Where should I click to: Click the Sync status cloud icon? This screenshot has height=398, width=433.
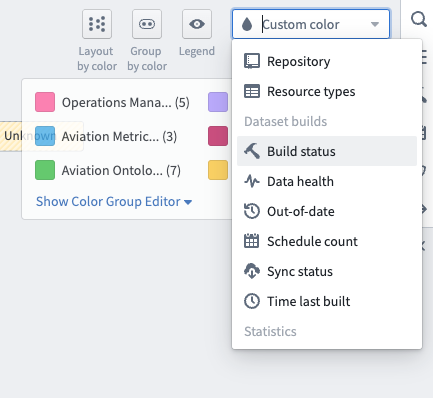[x=252, y=271]
